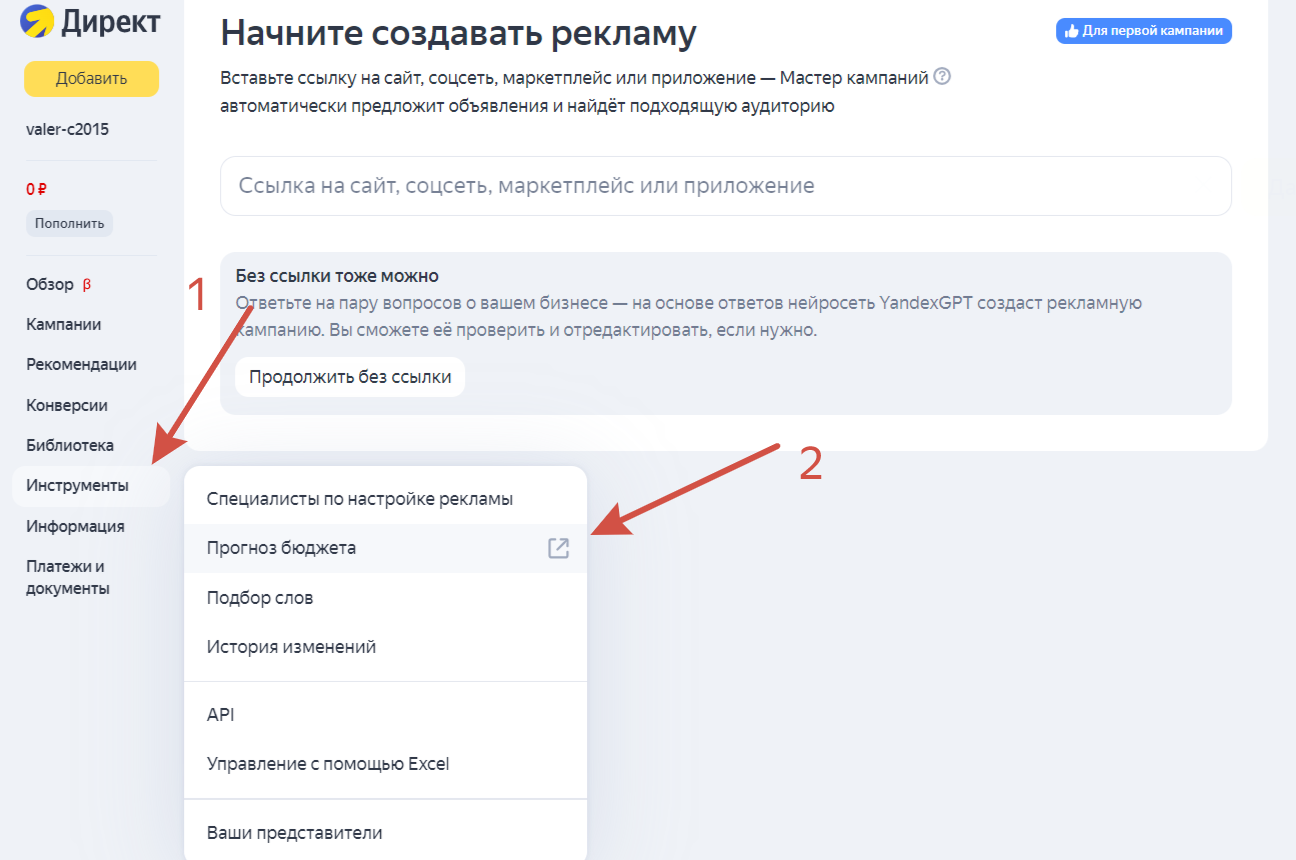
Task: Click the Пополнить button
Action: pos(69,223)
